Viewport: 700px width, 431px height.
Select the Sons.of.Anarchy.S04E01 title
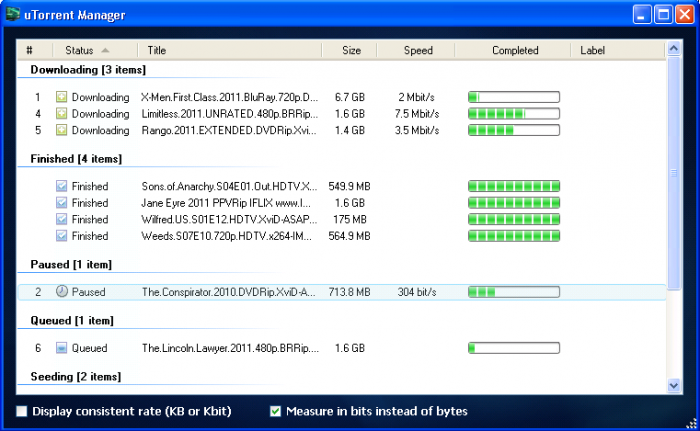pyautogui.click(x=229, y=186)
